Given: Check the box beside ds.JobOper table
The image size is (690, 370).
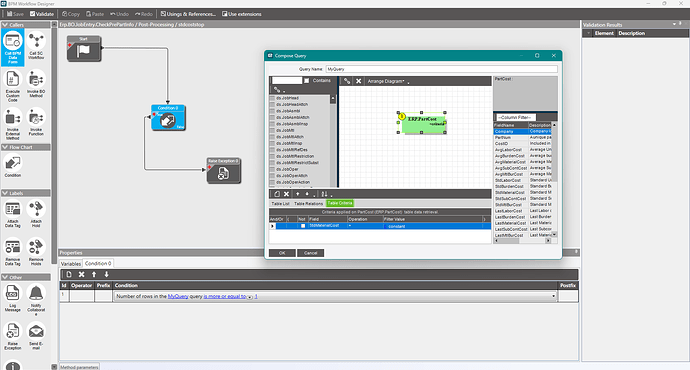Looking at the screenshot, I should pos(272,169).
